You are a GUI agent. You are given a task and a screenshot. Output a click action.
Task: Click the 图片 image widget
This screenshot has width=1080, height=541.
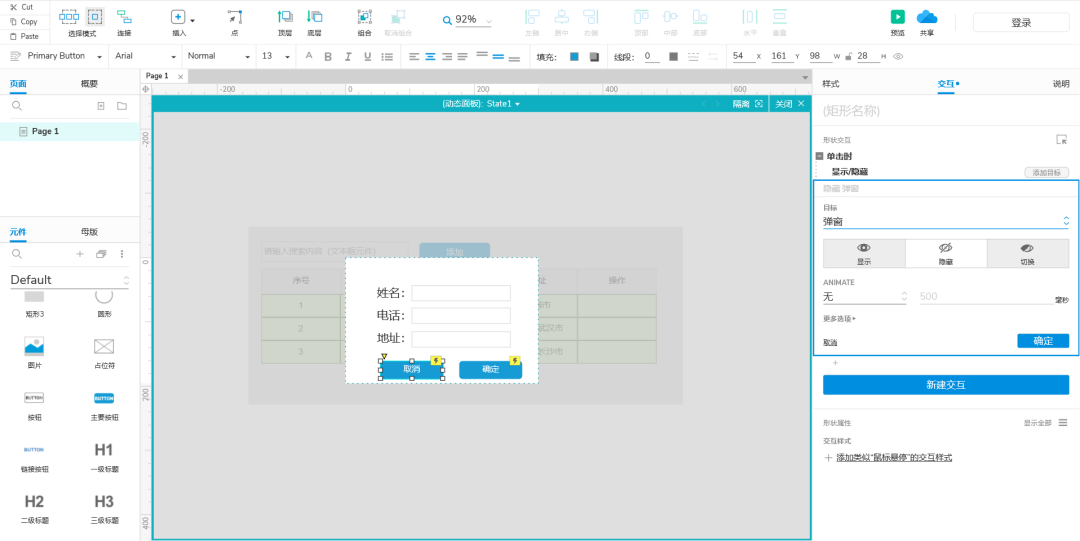tap(34, 351)
